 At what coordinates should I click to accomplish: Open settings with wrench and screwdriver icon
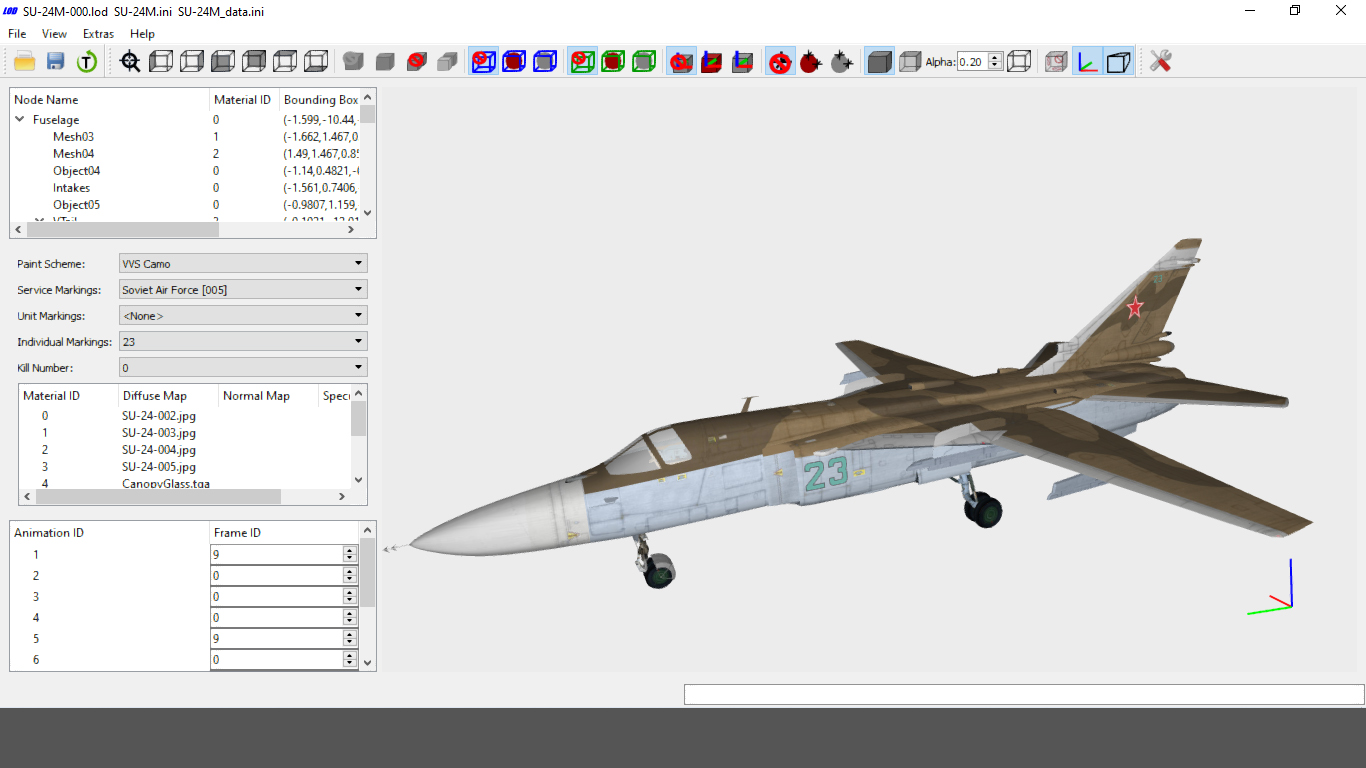[1160, 62]
